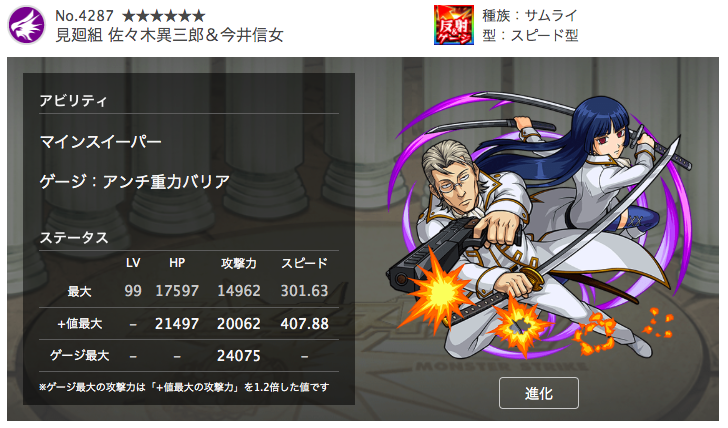
Task: Click the purple dark attribute wolf icon
Action: [26, 25]
